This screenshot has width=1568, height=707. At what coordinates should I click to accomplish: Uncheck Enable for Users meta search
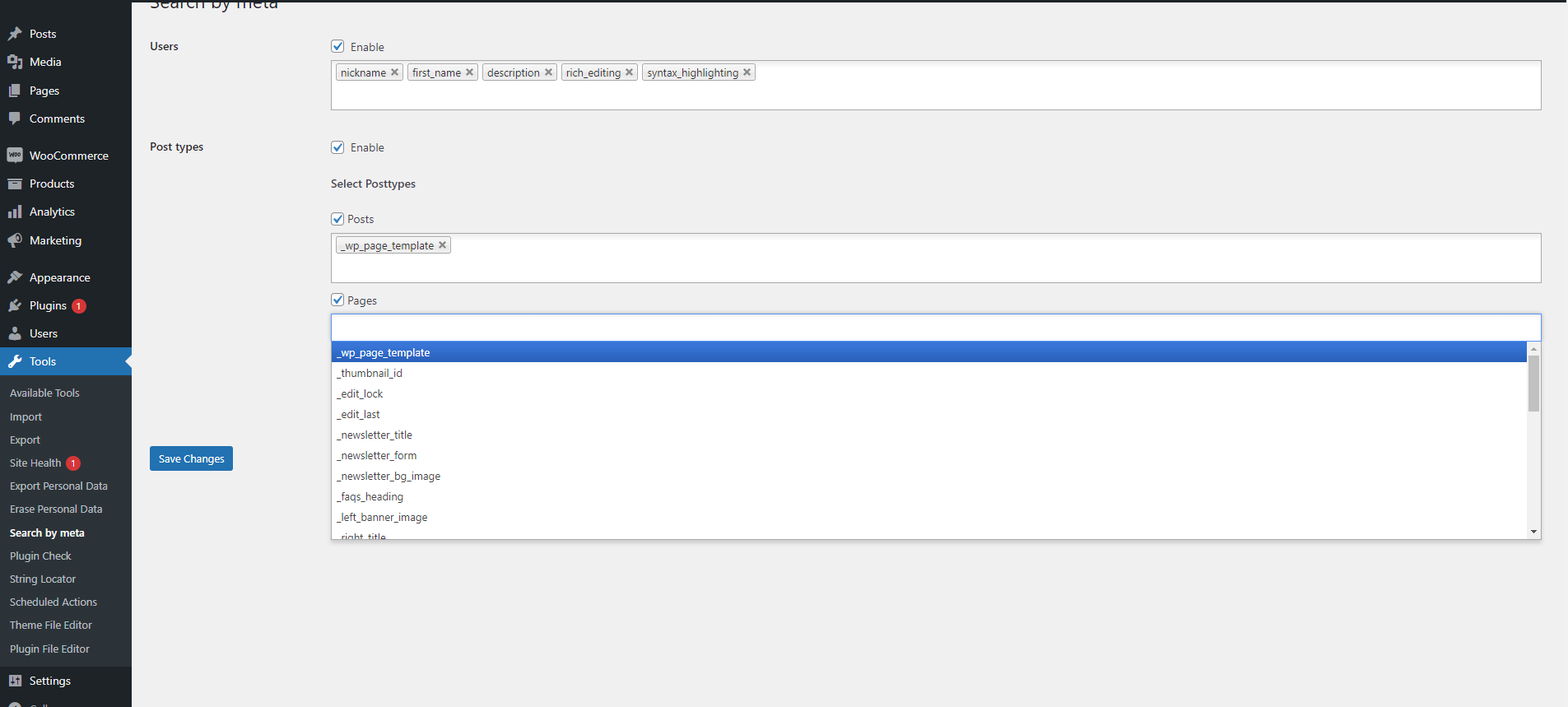(x=337, y=47)
